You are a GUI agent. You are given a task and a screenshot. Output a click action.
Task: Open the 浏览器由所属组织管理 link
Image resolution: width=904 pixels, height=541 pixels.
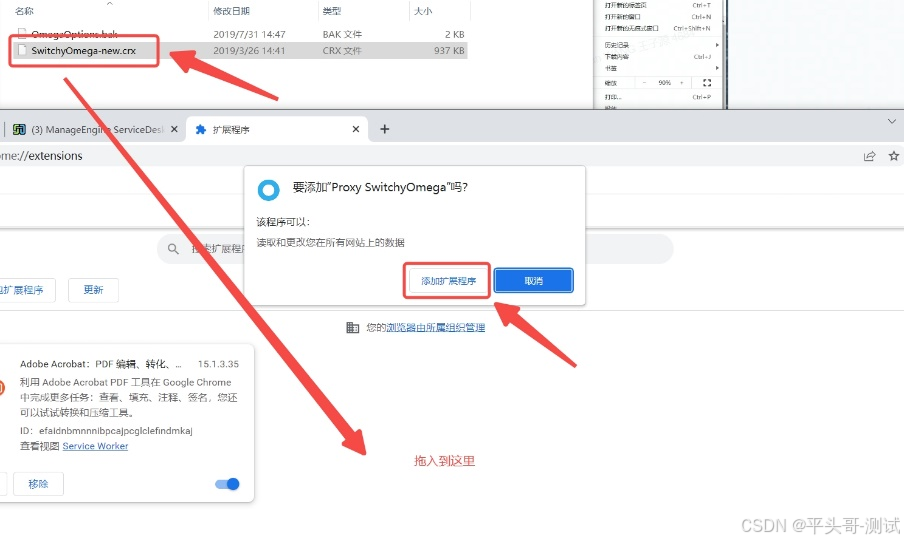click(435, 328)
